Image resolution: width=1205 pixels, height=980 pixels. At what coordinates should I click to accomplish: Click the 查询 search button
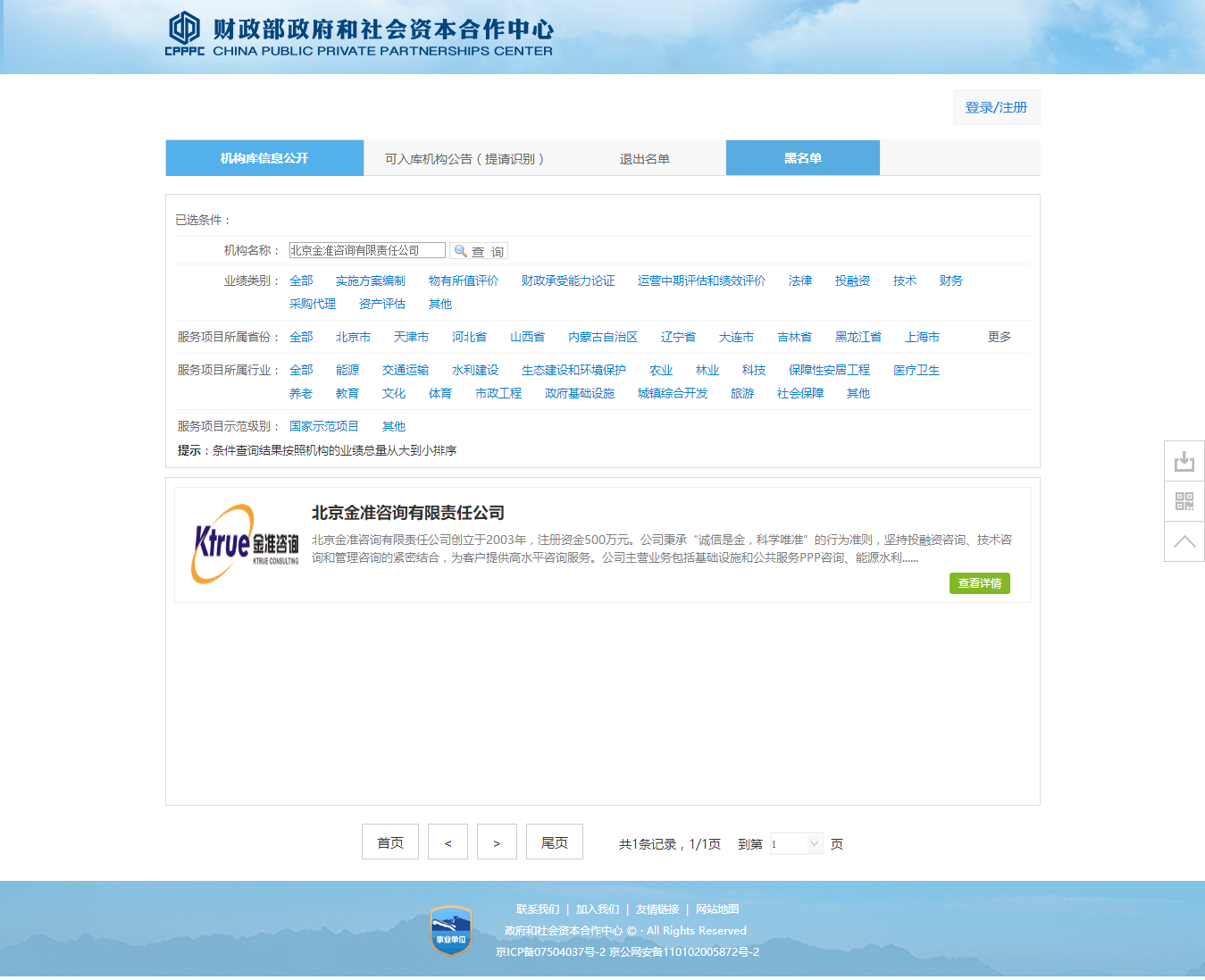479,251
